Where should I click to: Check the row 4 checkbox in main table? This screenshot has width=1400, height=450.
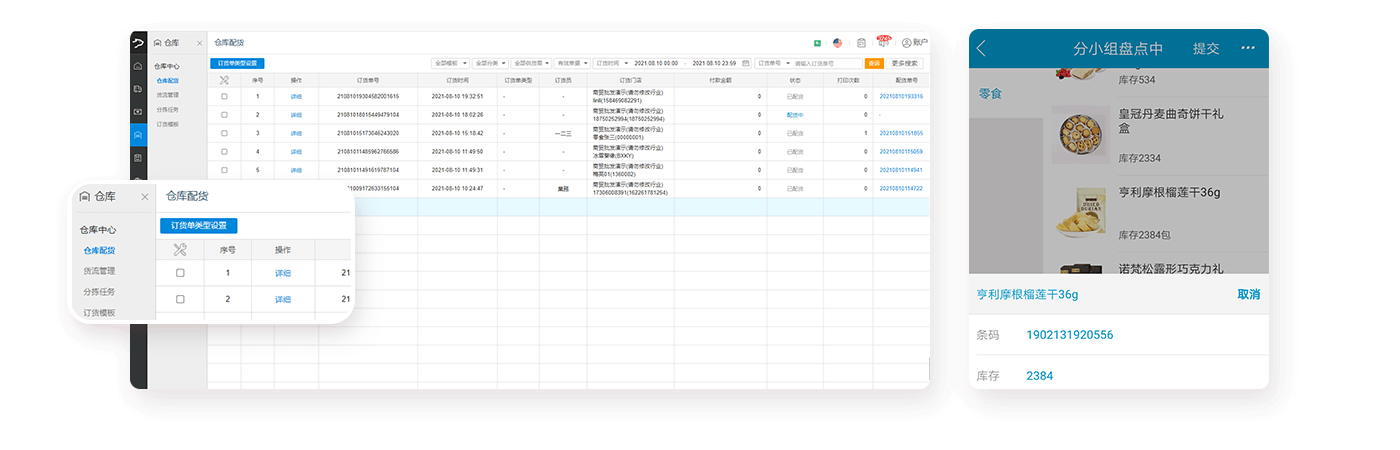point(224,152)
